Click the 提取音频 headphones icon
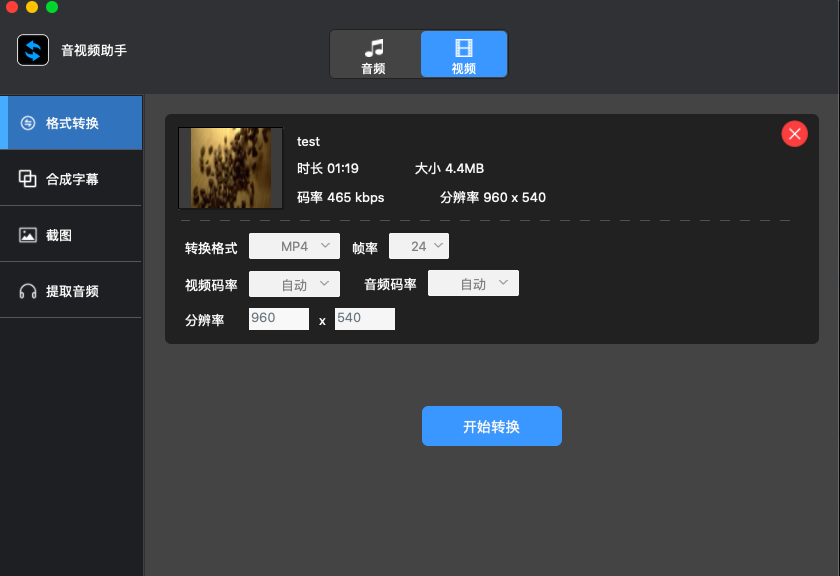Screen dimensions: 840x576 (28, 291)
